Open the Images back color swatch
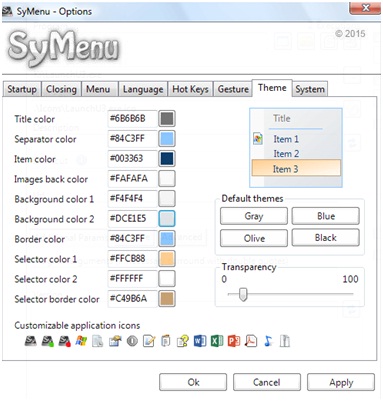 pyautogui.click(x=167, y=179)
